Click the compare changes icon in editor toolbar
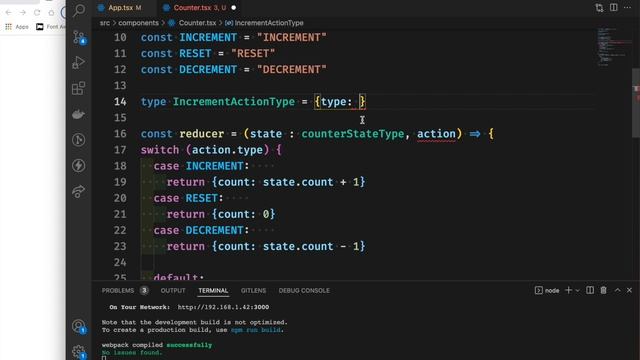 [599, 8]
